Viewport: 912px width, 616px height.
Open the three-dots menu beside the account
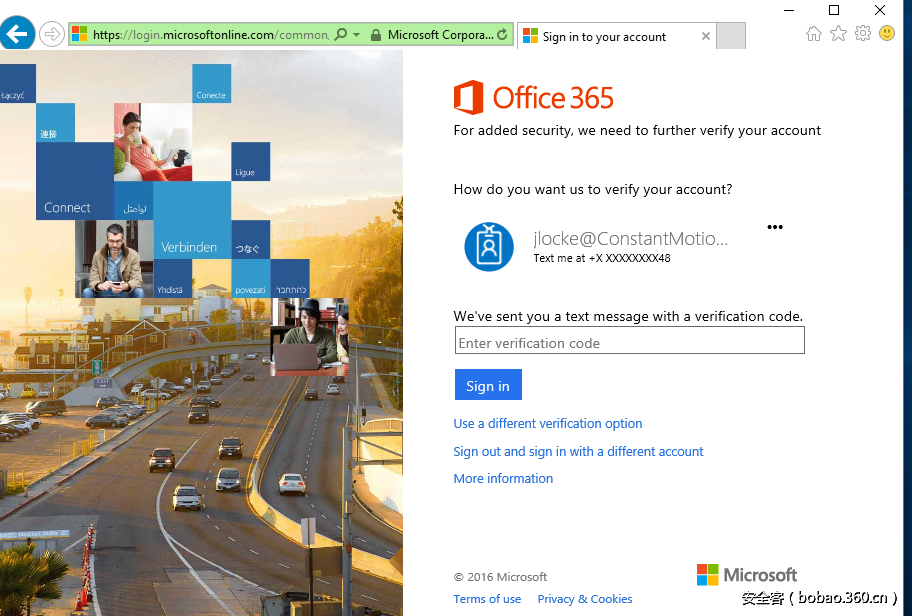click(775, 227)
